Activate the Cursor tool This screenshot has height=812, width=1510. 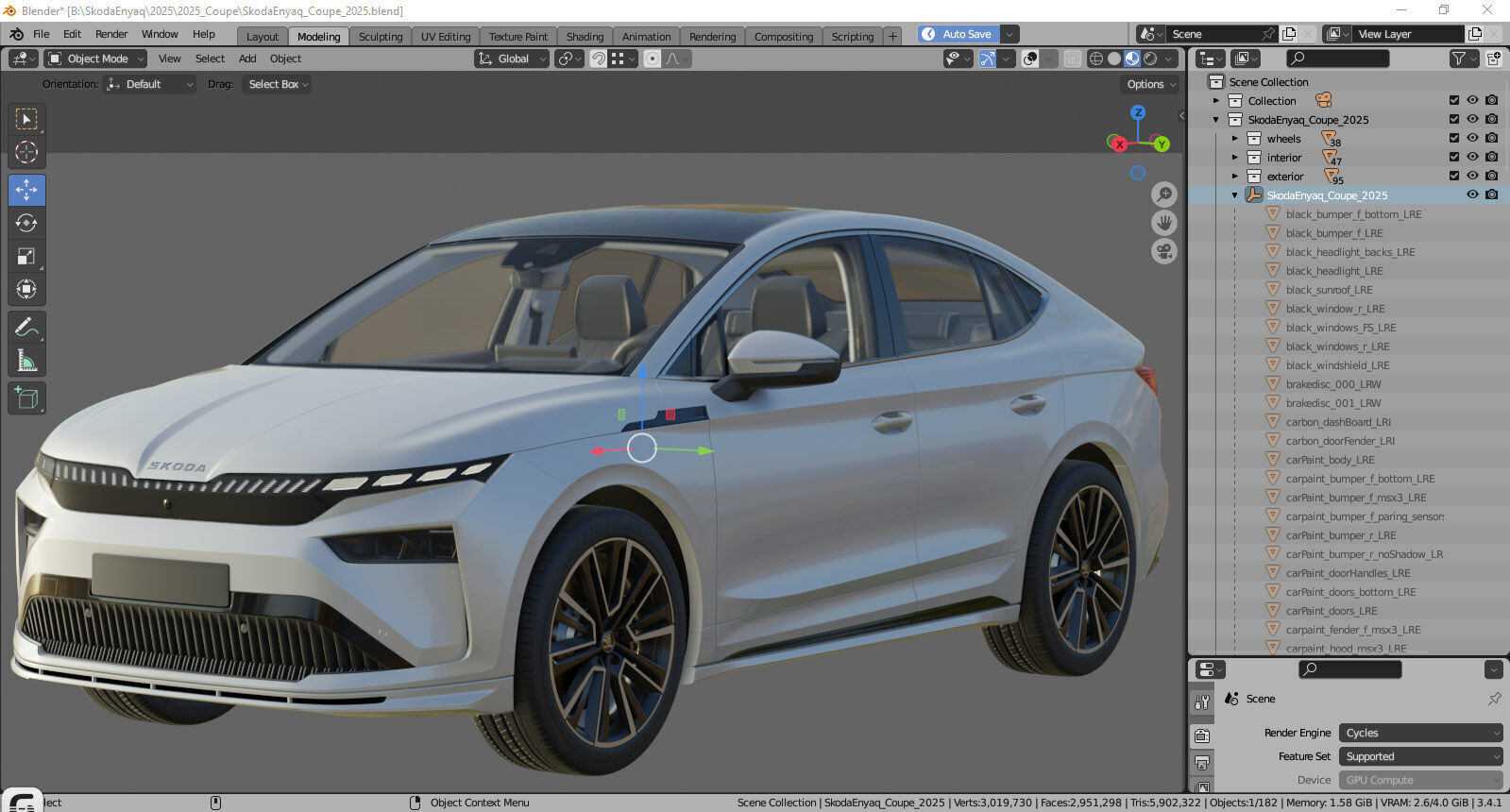(x=26, y=152)
